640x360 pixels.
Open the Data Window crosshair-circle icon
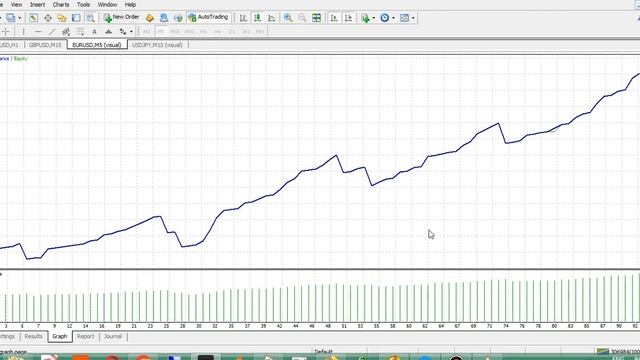(x=48, y=18)
